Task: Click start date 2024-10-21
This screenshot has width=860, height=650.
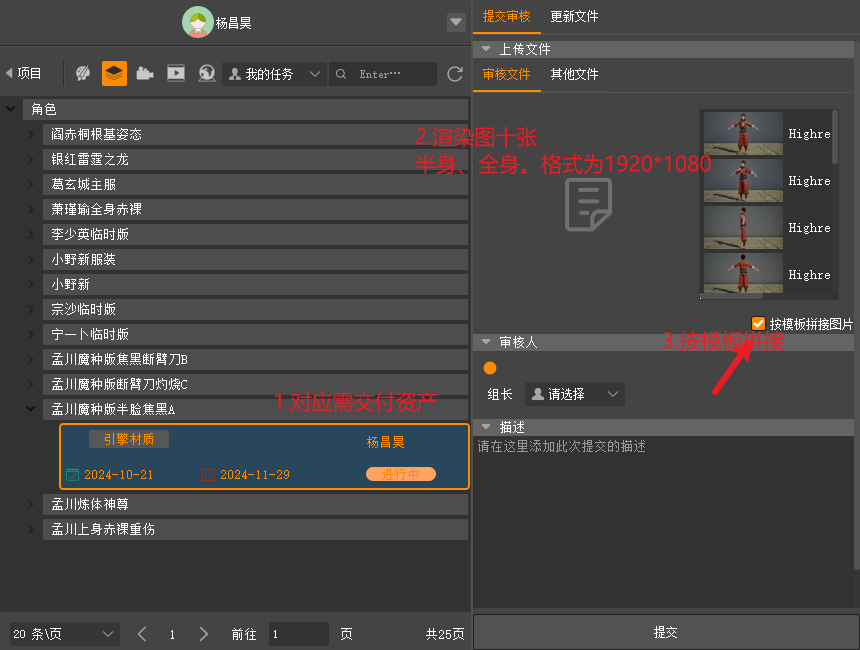Action: click(118, 475)
